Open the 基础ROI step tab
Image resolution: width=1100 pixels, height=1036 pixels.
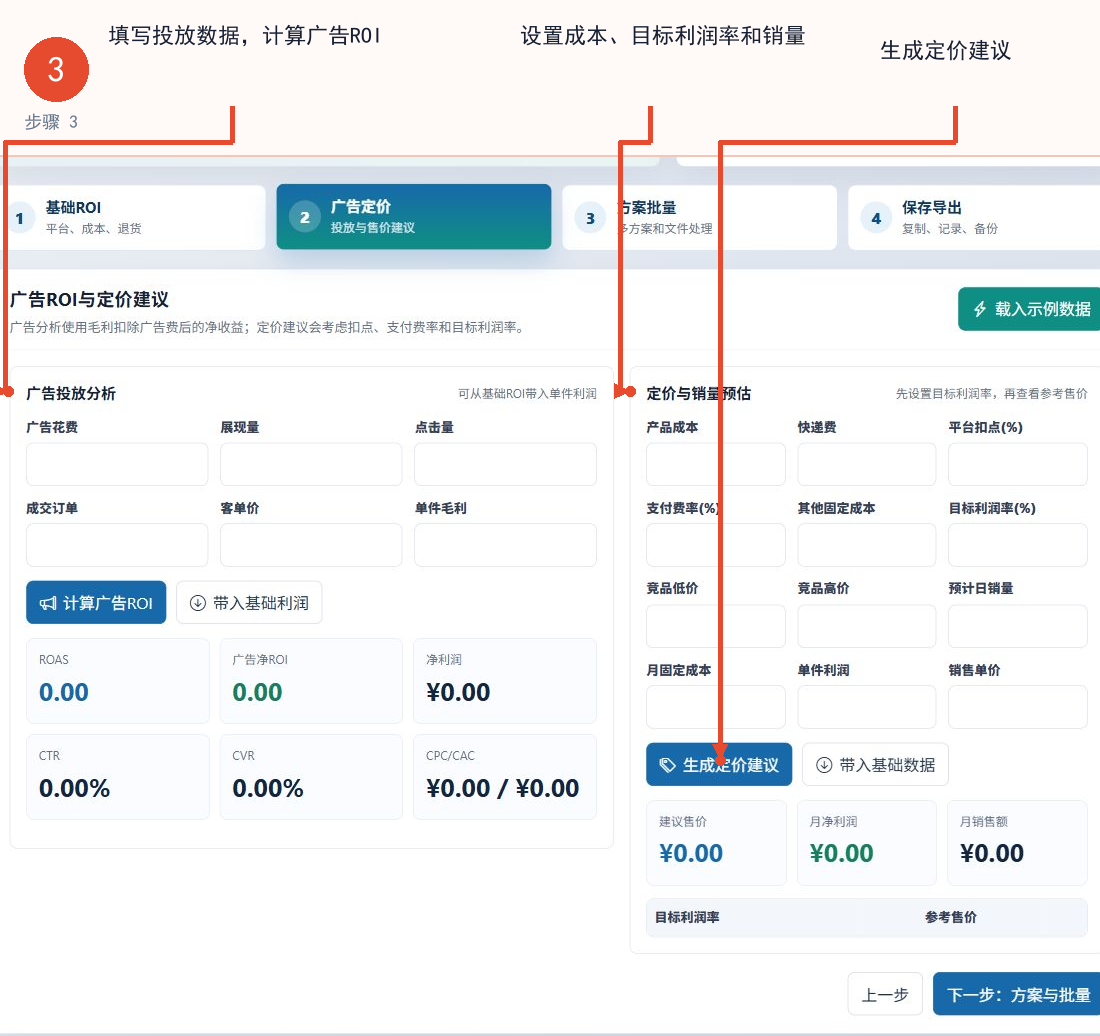point(133,217)
